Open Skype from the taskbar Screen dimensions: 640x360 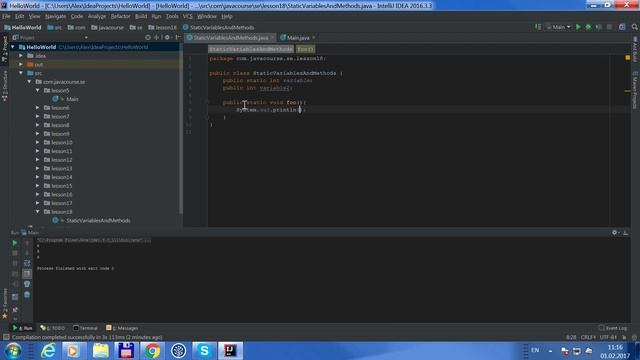pos(204,351)
